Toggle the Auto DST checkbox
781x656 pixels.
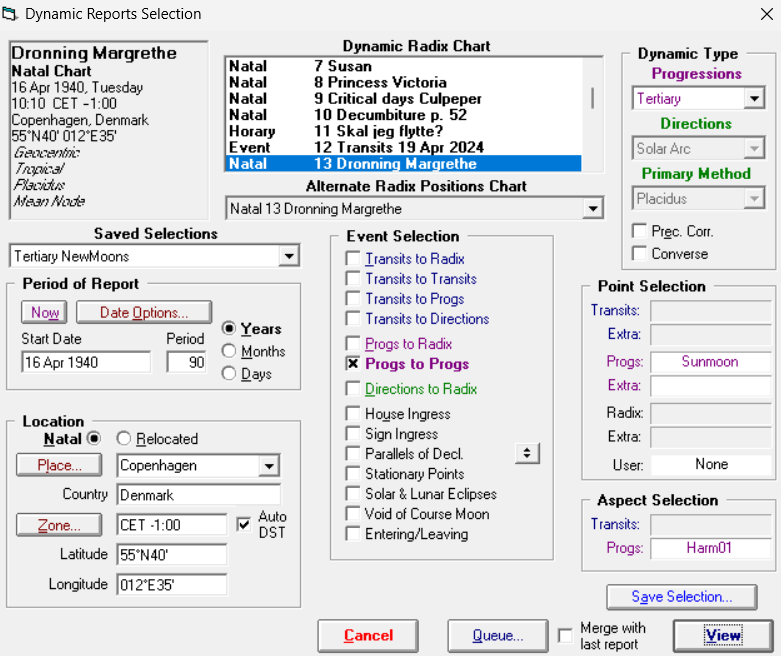244,525
